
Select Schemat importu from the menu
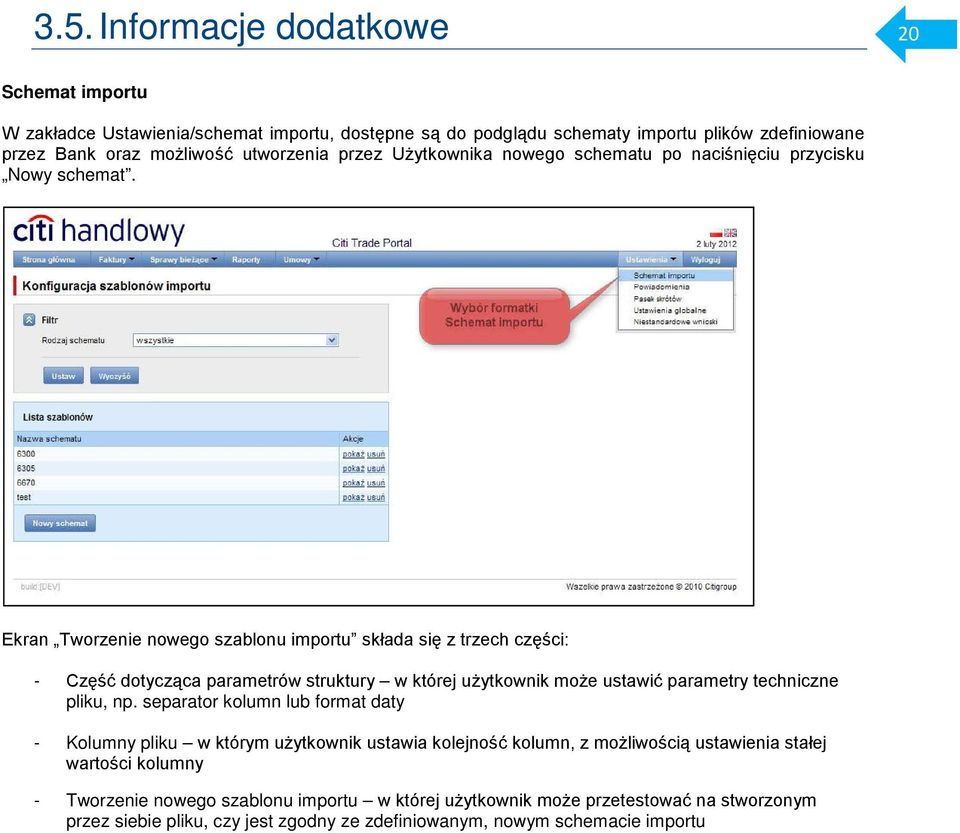pos(675,275)
